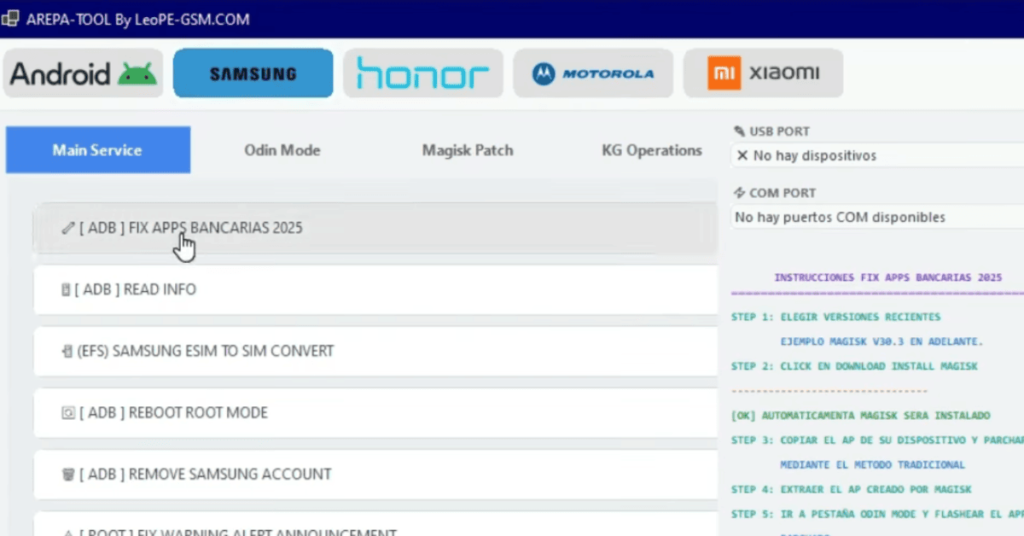Screen dimensions: 1024x536
Task: Click the reboot icon beside REBOOT ROOT MODE
Action: click(68, 413)
